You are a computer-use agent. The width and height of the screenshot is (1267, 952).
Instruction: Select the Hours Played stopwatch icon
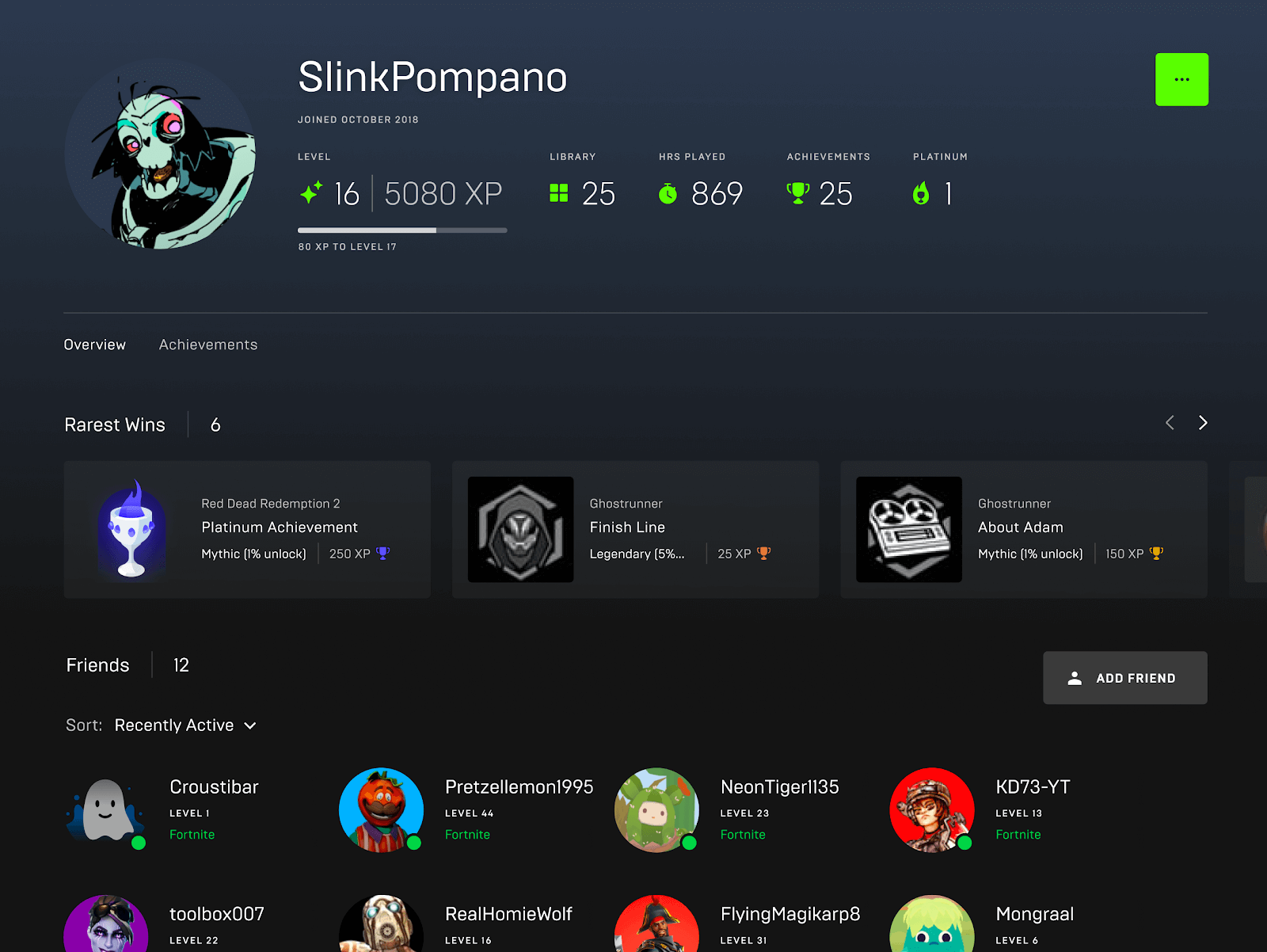pos(668,192)
